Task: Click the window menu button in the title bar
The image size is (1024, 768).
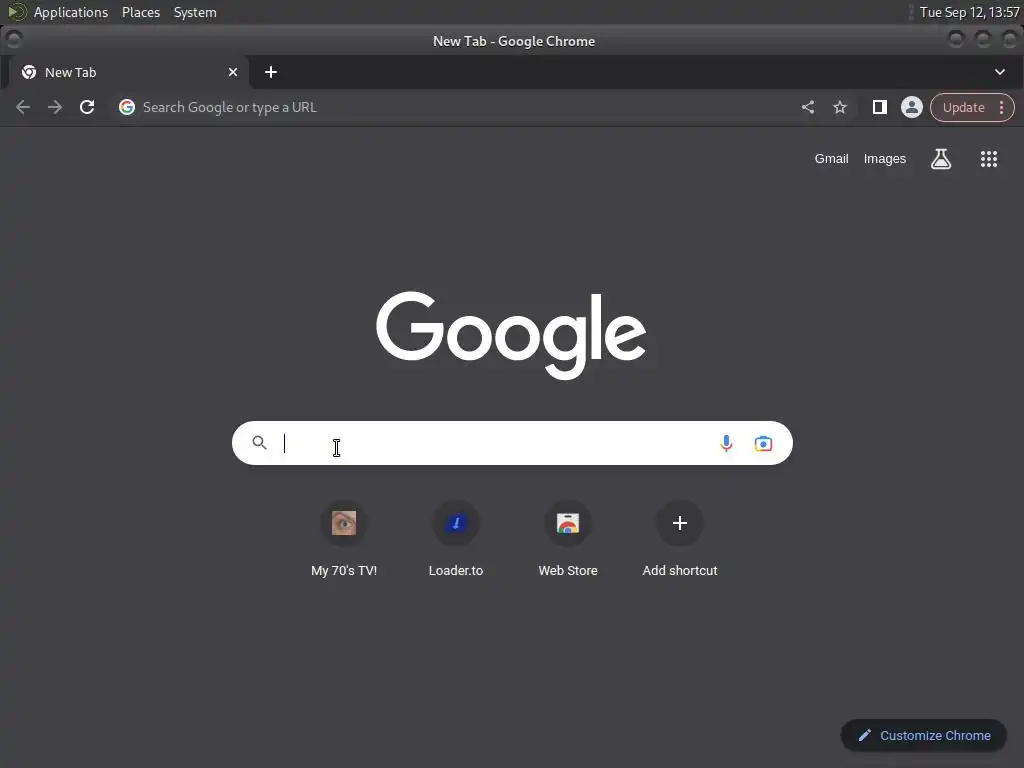Action: click(14, 40)
